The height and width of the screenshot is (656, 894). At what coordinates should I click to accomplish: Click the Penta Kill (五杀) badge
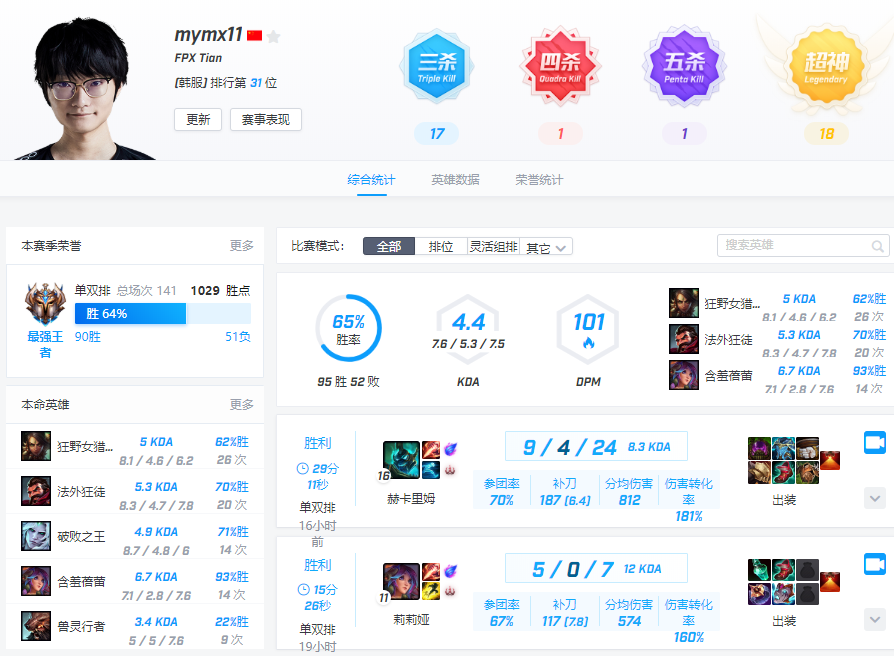[x=684, y=65]
